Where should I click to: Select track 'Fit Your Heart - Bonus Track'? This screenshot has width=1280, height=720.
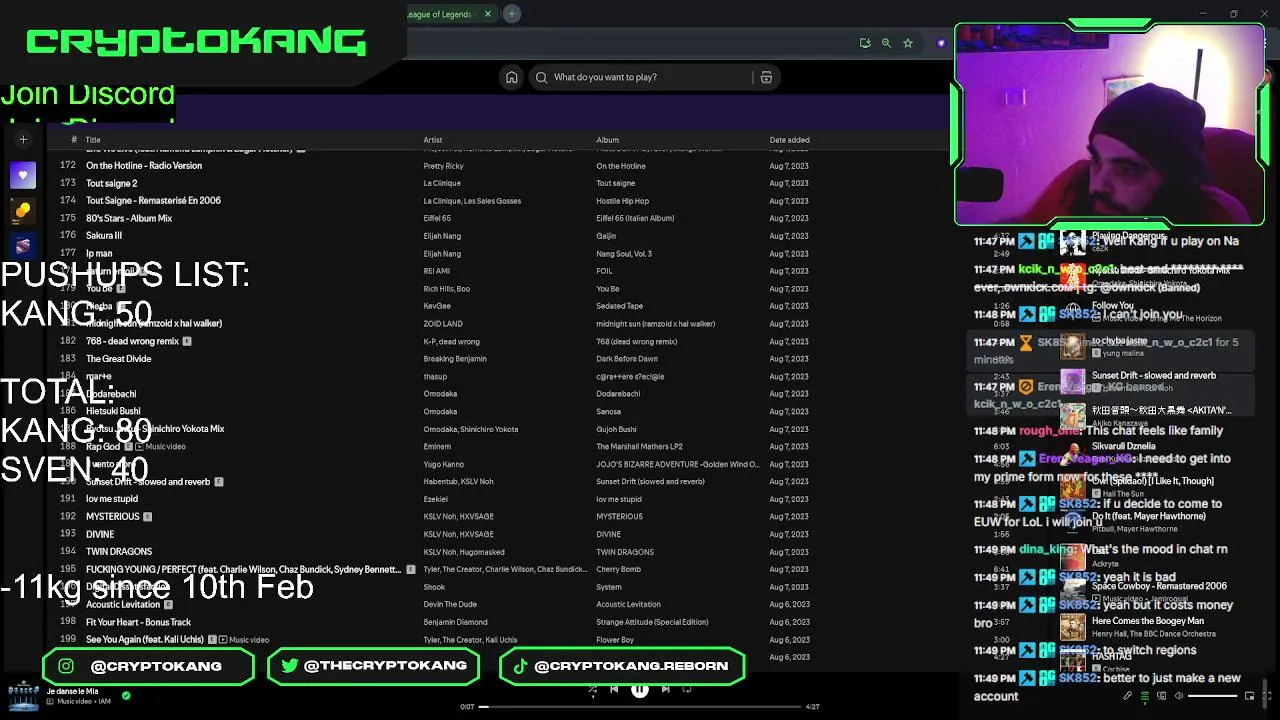(x=138, y=622)
